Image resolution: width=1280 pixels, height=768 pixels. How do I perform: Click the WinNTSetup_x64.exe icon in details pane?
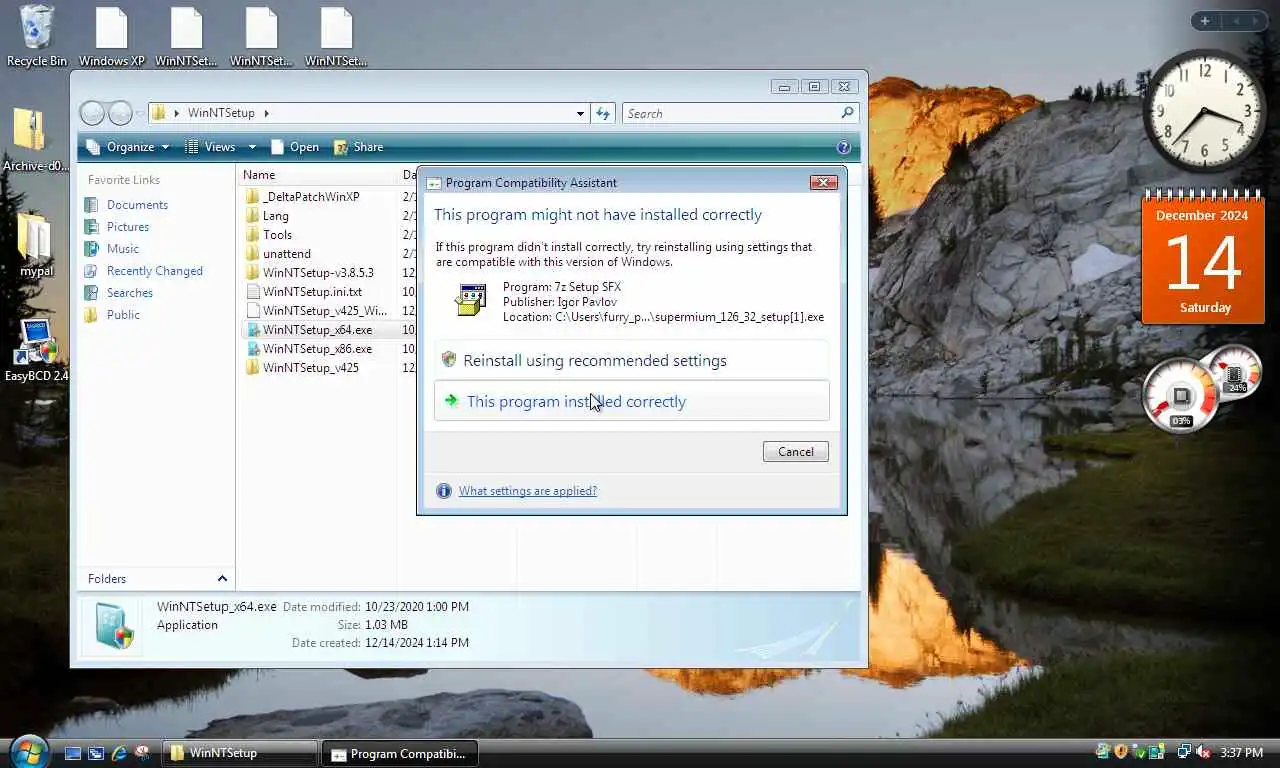pyautogui.click(x=113, y=627)
